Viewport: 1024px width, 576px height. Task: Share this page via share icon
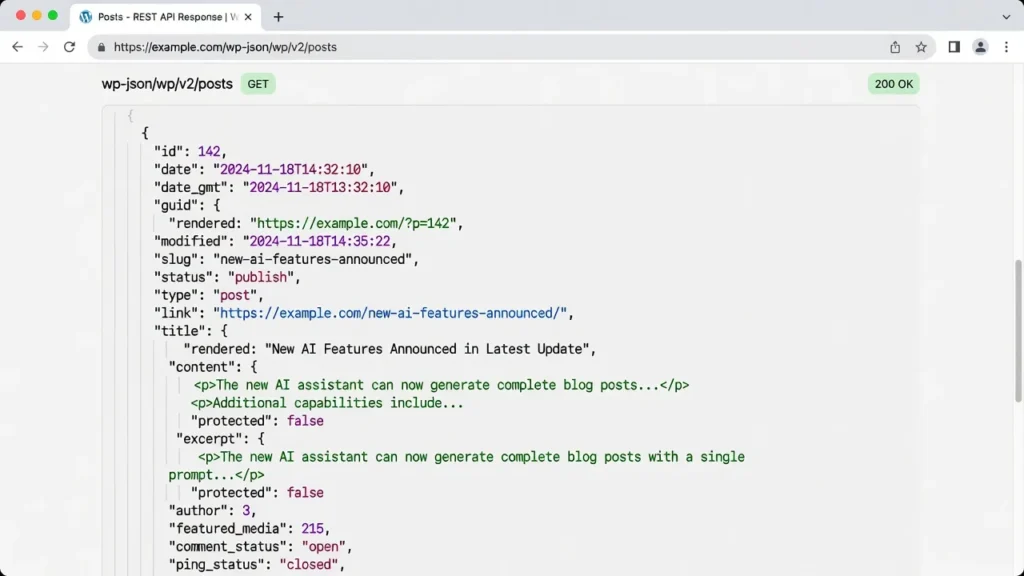click(x=895, y=47)
